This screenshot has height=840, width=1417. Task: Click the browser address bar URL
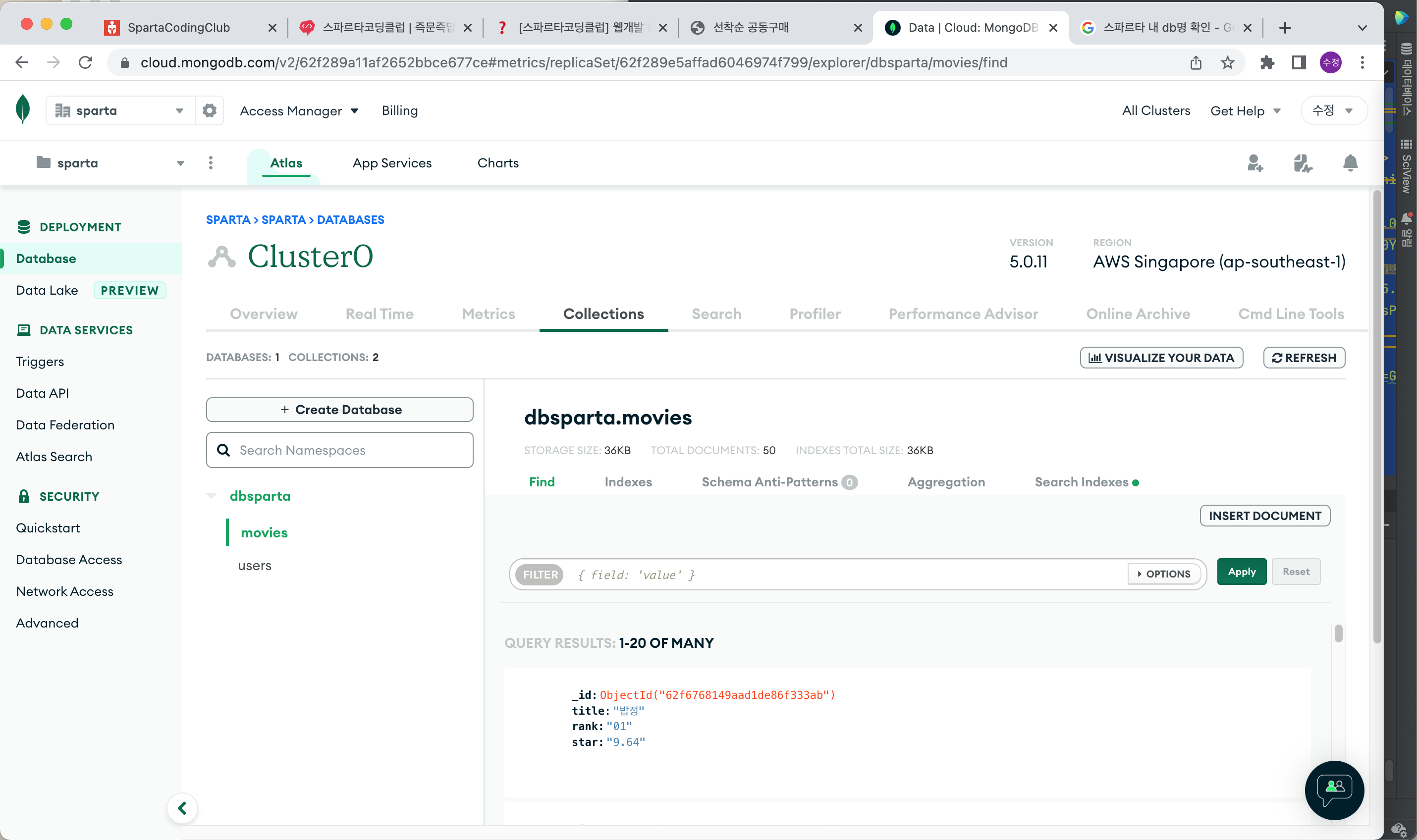[574, 62]
